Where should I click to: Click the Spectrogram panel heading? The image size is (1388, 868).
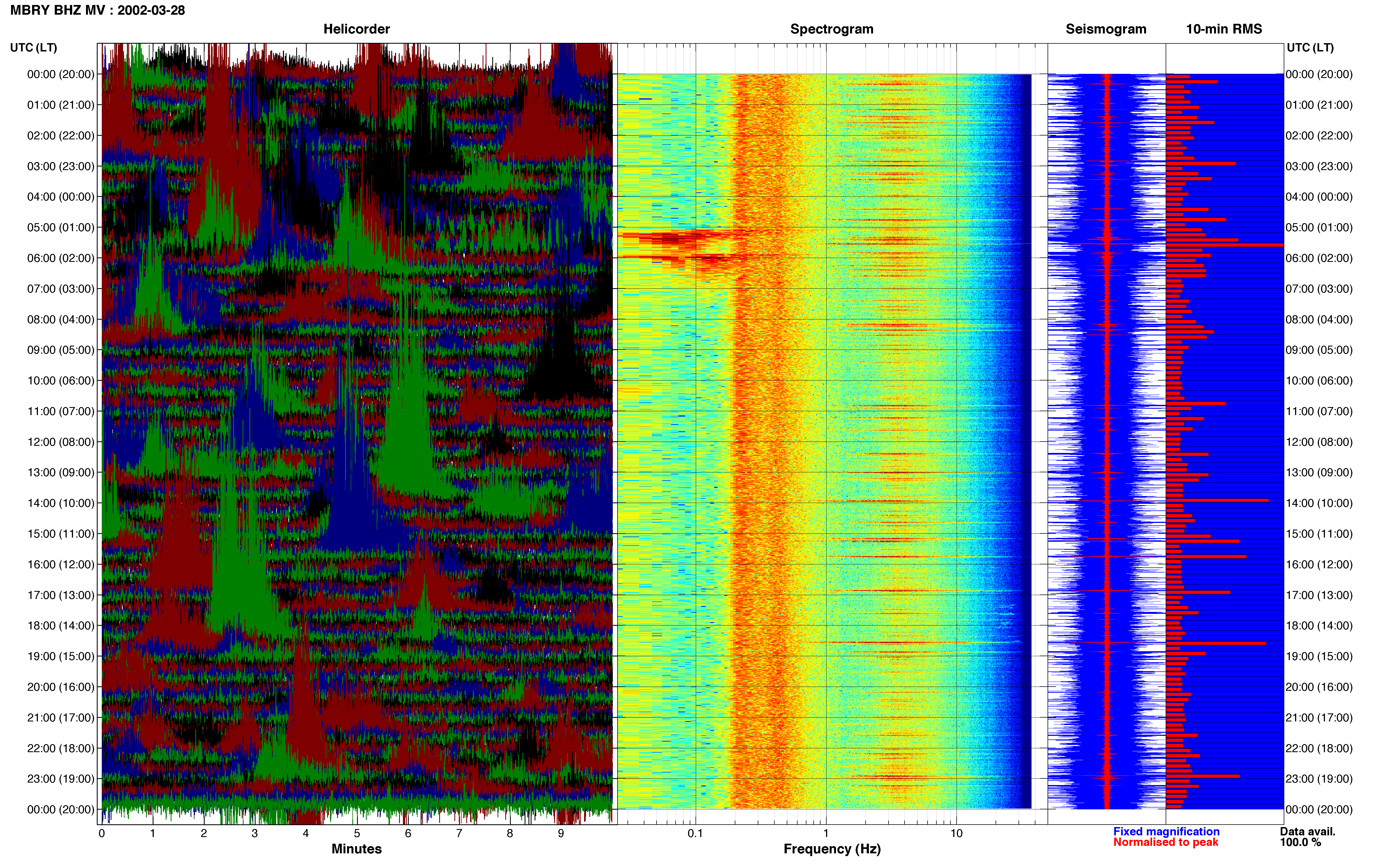[x=832, y=29]
